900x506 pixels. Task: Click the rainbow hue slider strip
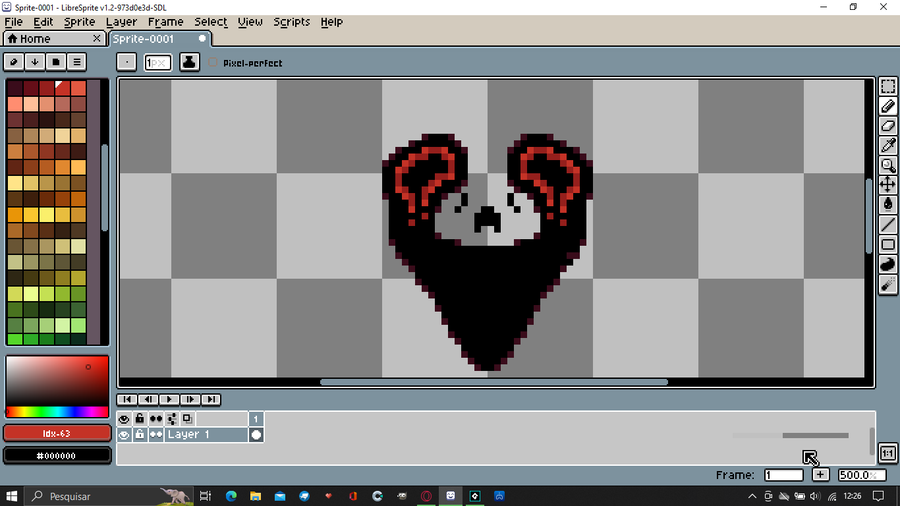(57, 411)
